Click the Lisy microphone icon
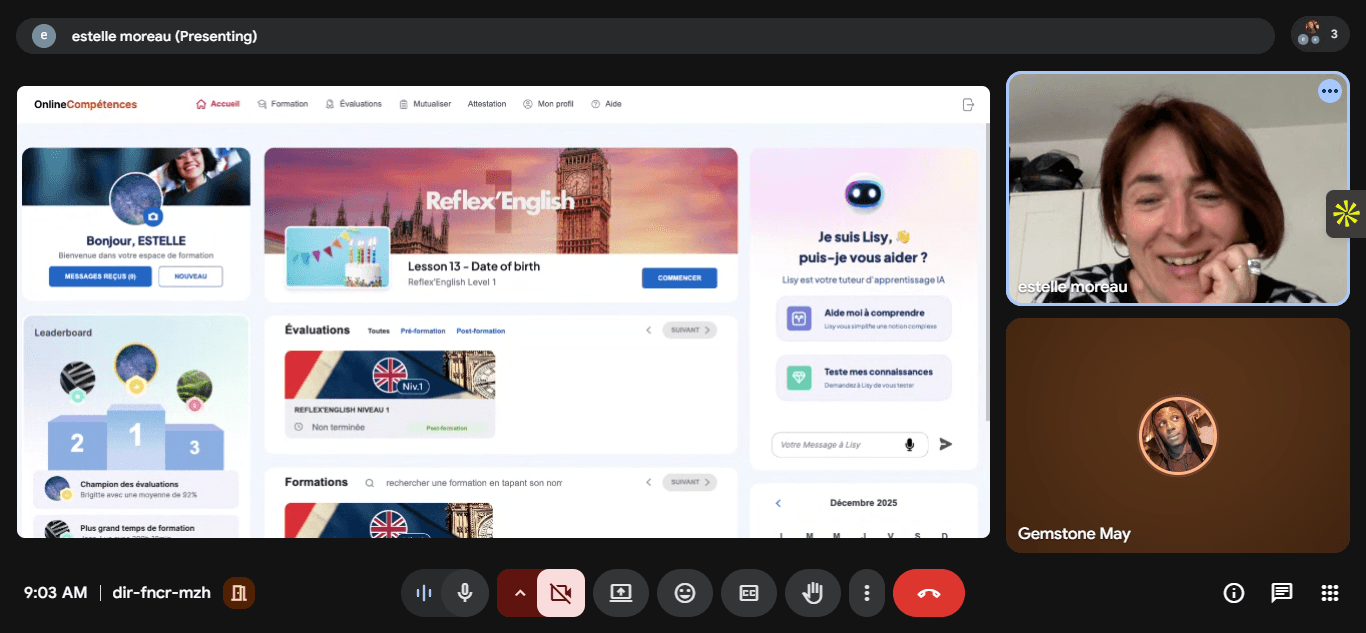Screen dimensions: 1366x633 click(910, 444)
